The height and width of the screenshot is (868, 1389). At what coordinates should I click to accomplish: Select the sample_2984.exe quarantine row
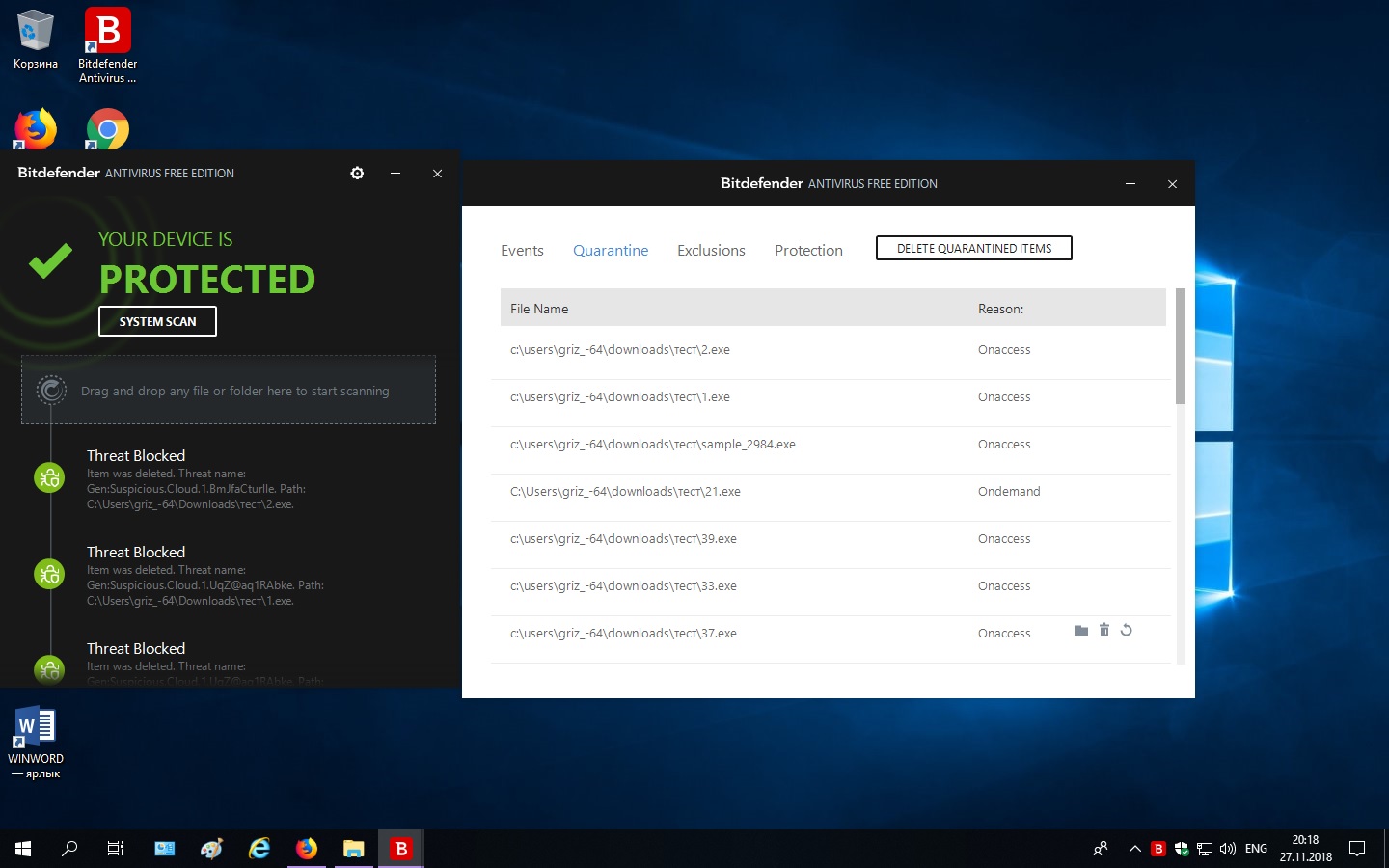(653, 445)
